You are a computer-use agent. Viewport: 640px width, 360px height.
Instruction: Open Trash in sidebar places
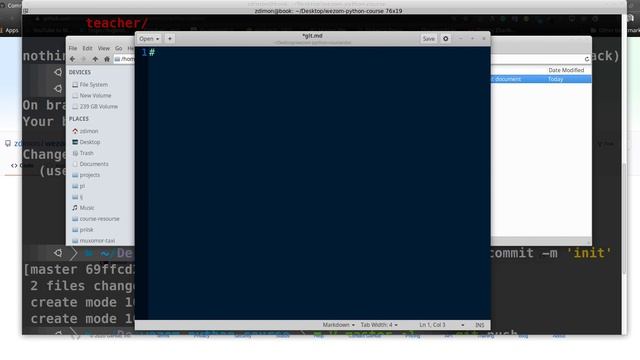click(x=87, y=153)
